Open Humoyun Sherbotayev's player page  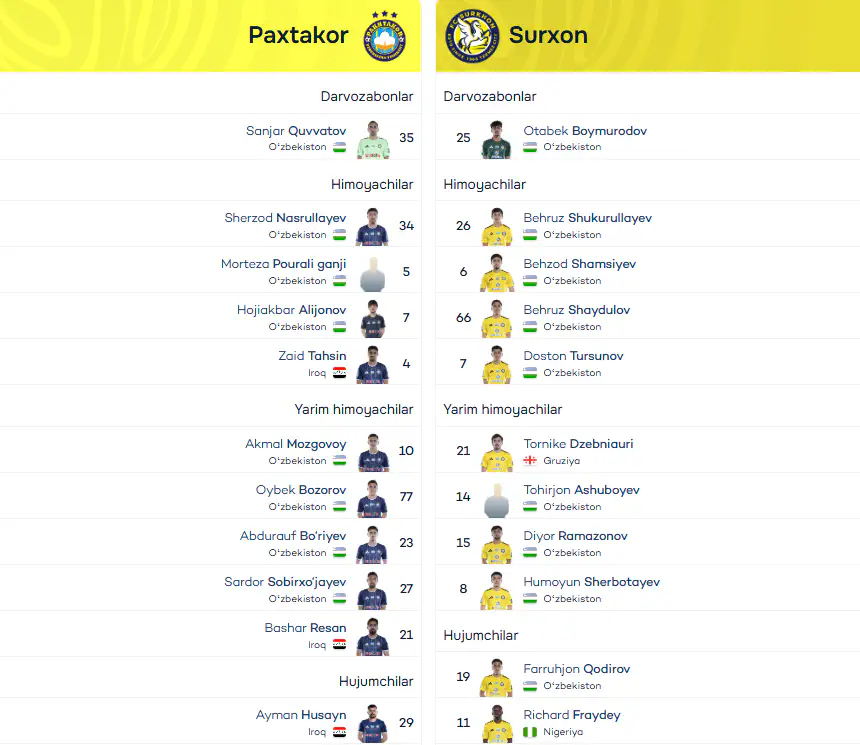point(591,582)
